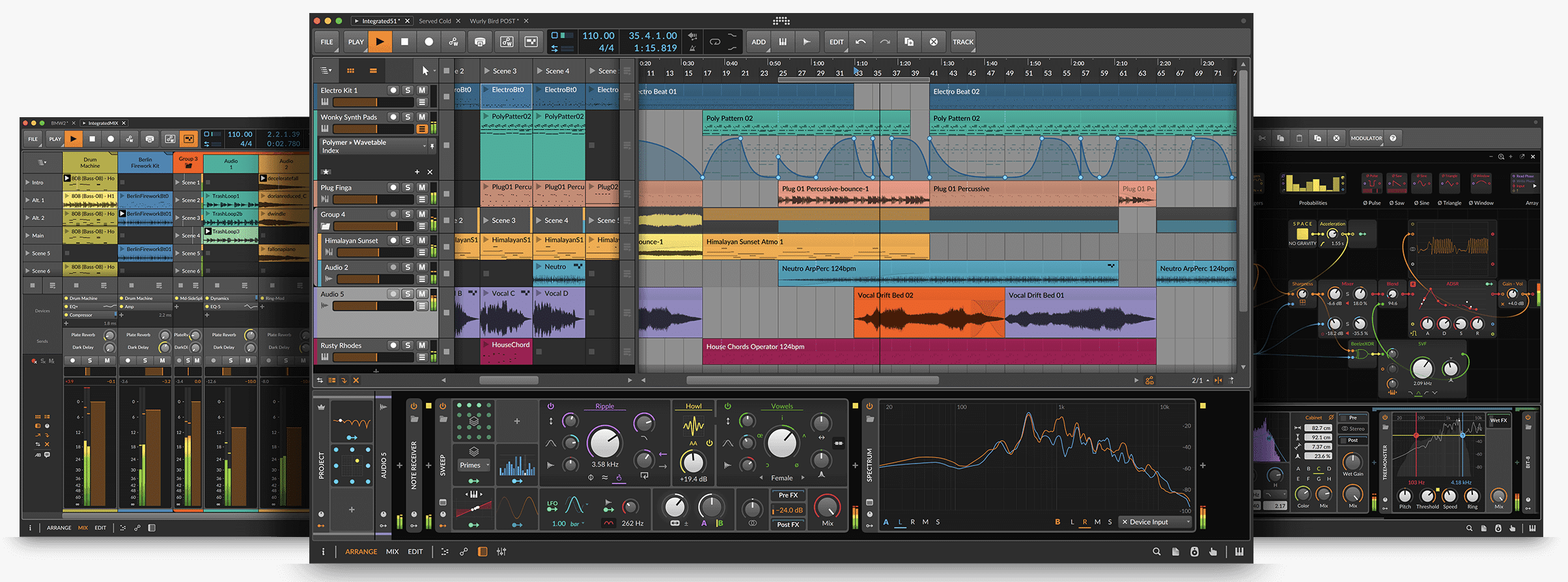Screen dimensions: 1568x582
Task: Open the TRACK menu in the center toolbar
Action: click(x=963, y=42)
